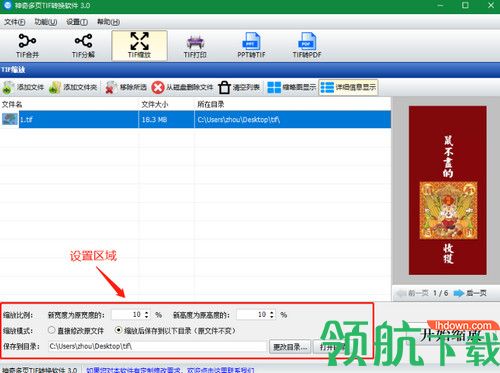Go to 后一页 next page
Viewport: 500px width, 373px height.
point(470,293)
